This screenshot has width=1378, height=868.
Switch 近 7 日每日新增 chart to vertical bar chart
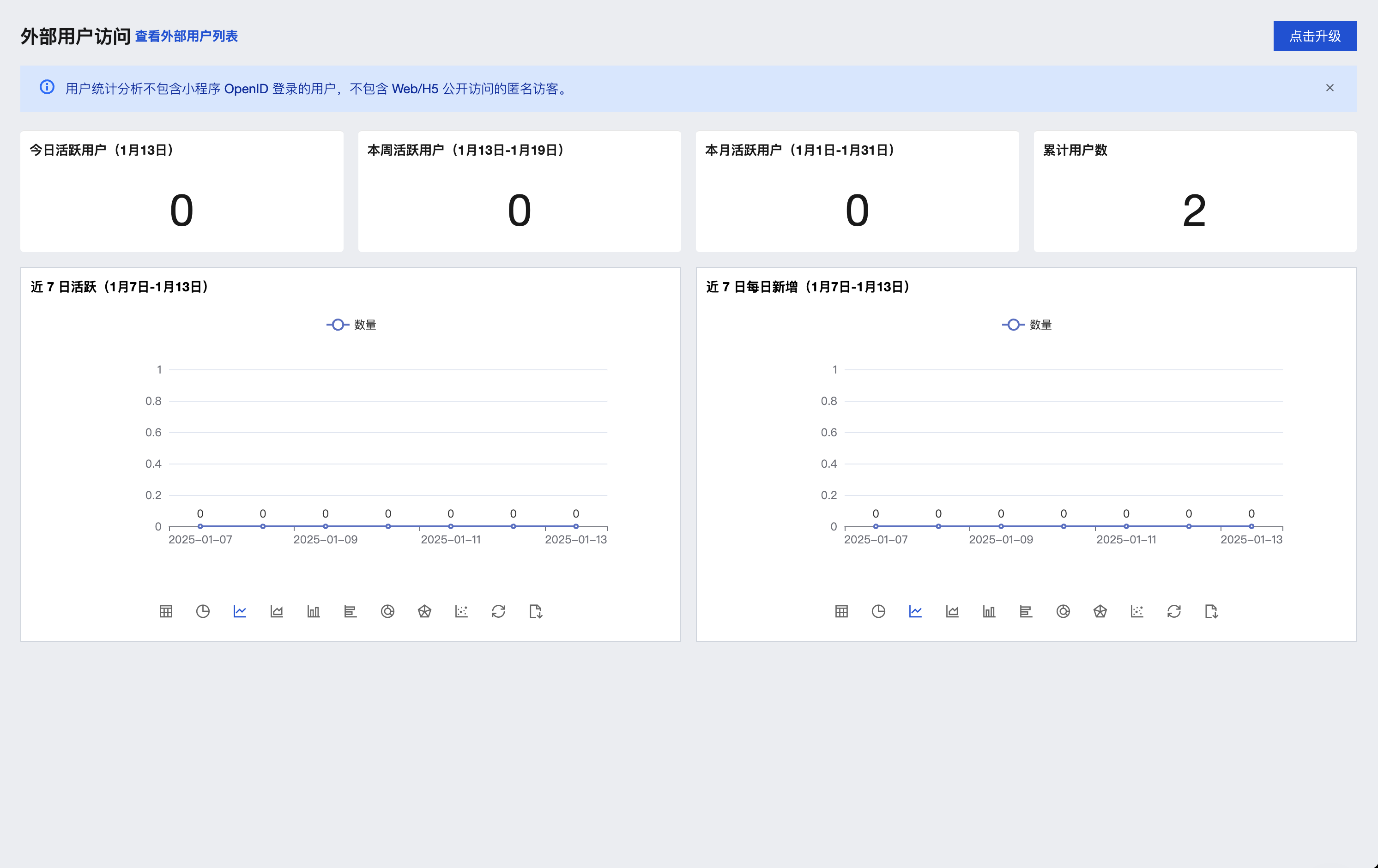click(x=989, y=611)
